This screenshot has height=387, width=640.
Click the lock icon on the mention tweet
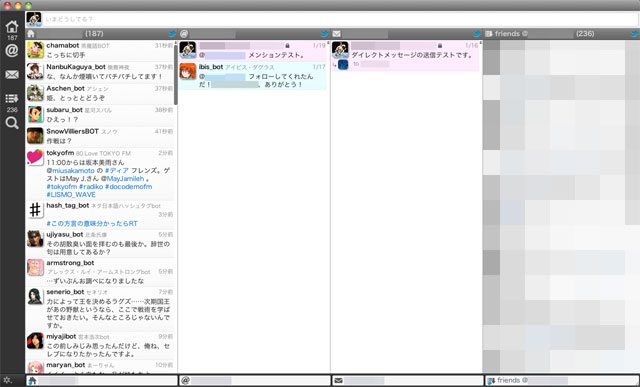click(288, 46)
